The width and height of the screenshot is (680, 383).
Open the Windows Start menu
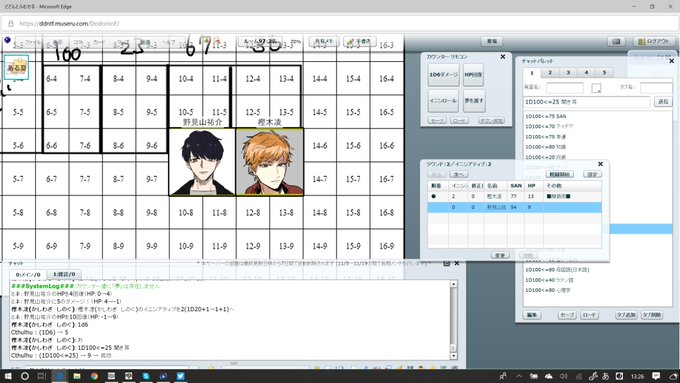click(x=8, y=376)
